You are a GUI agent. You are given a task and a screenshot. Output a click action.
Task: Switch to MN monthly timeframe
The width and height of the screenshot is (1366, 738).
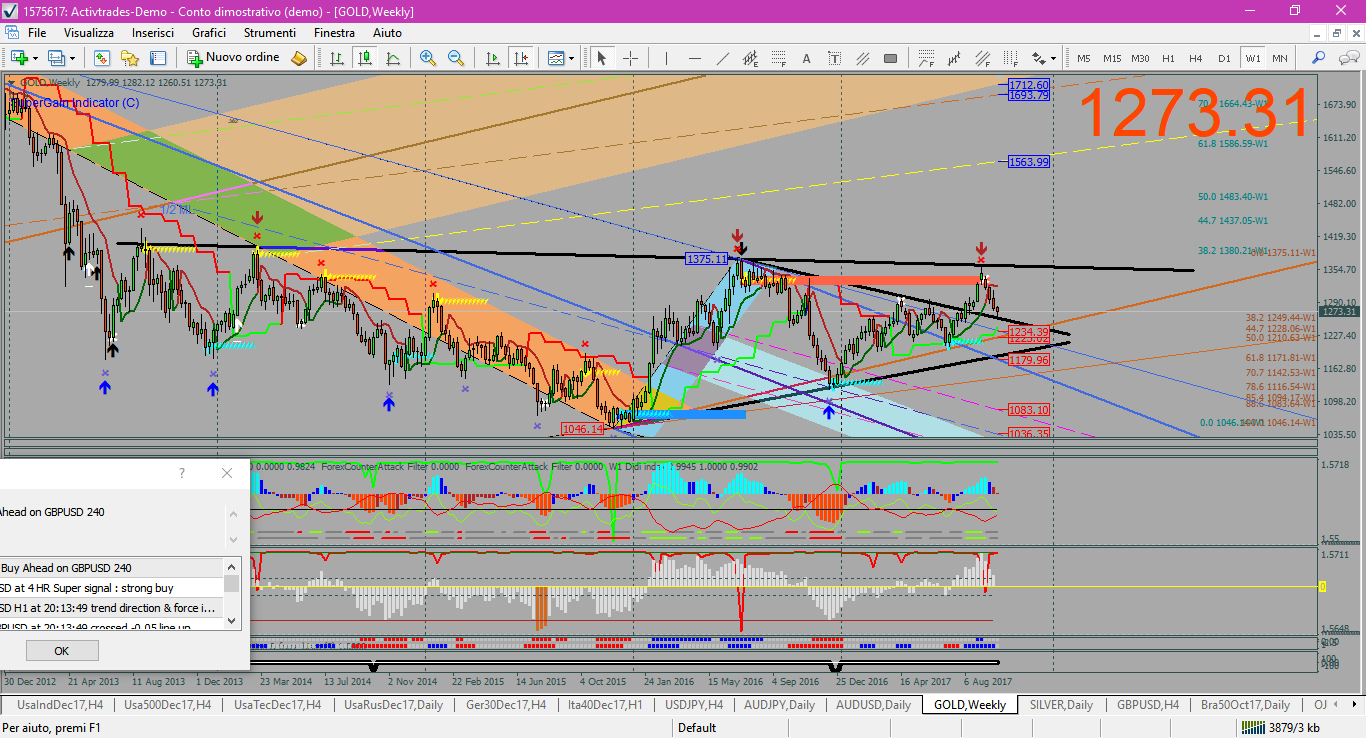(1279, 58)
